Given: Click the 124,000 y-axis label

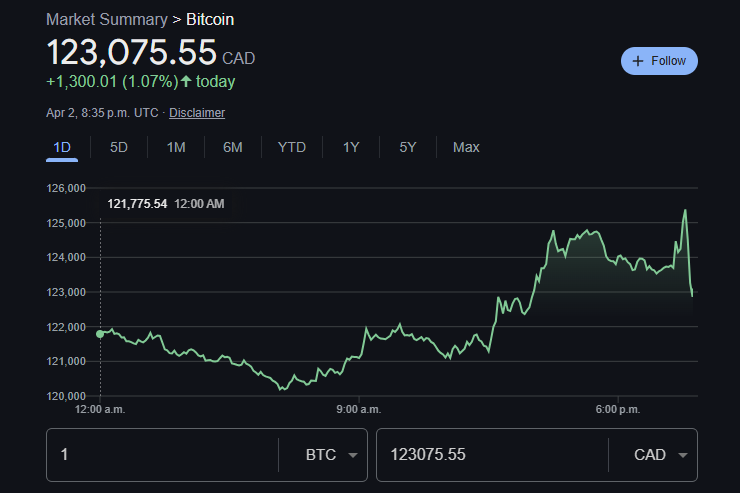Looking at the screenshot, I should pos(66,258).
